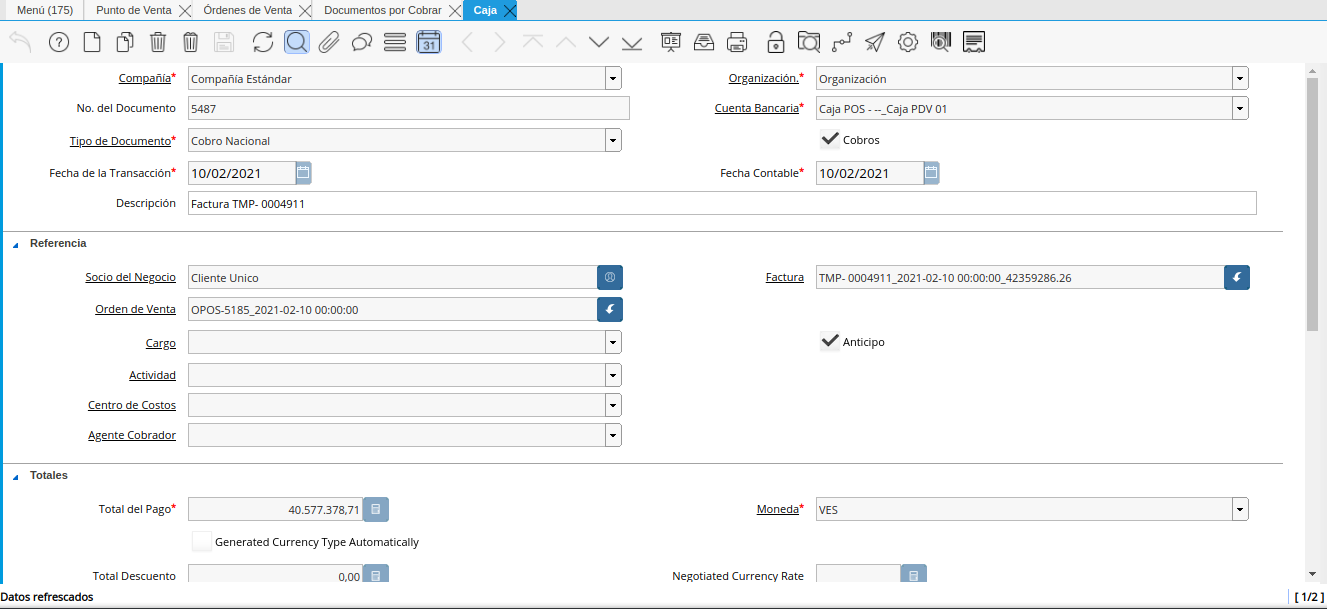1327x609 pixels.
Task: Click the padlock private access icon
Action: tap(776, 42)
